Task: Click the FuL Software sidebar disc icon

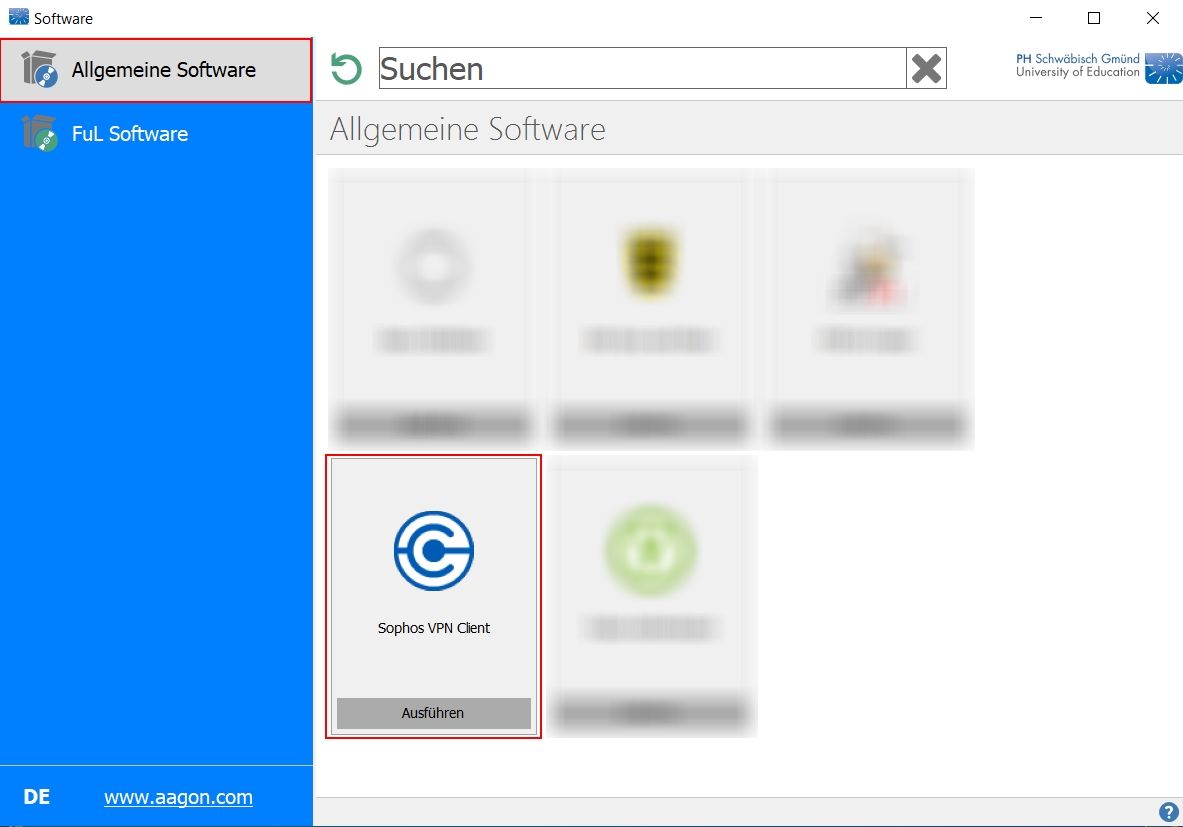Action: pos(41,133)
